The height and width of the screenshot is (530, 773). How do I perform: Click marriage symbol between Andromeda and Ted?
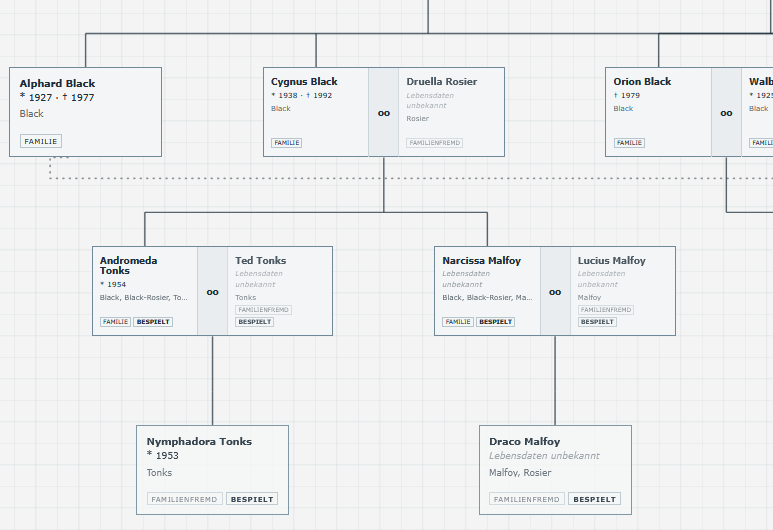pos(212,292)
